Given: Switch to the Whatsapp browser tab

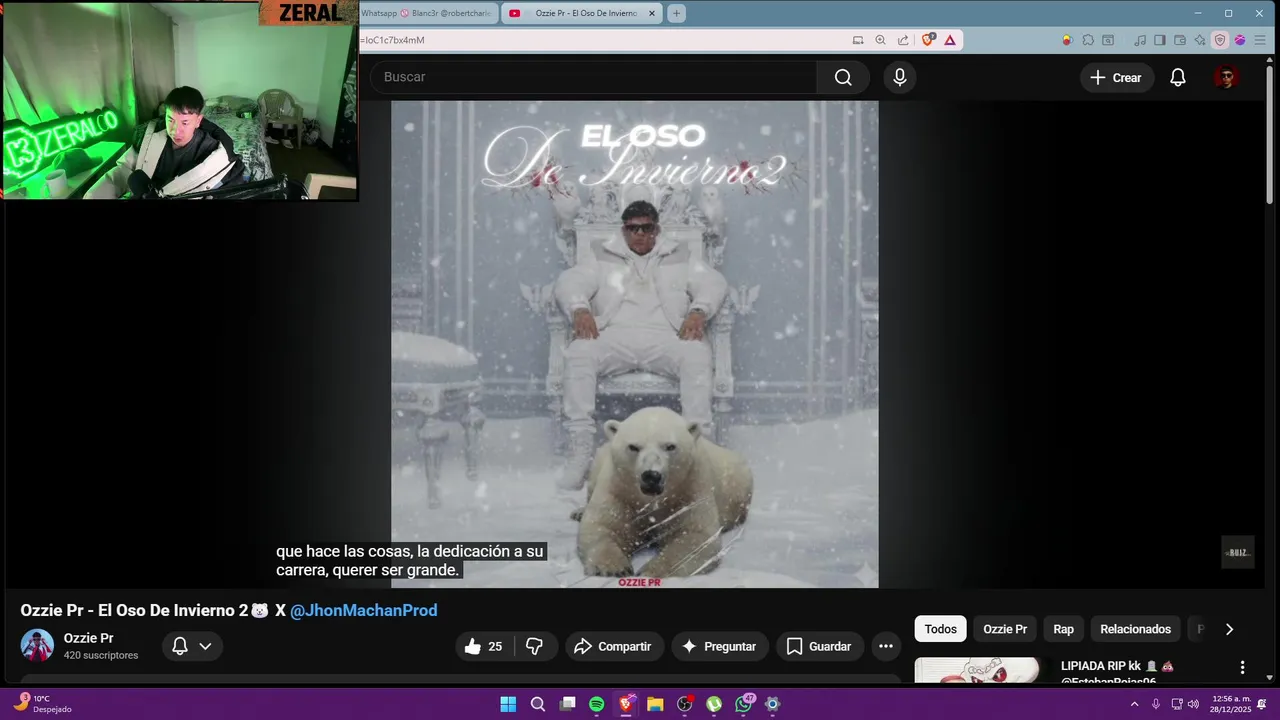Looking at the screenshot, I should point(428,13).
